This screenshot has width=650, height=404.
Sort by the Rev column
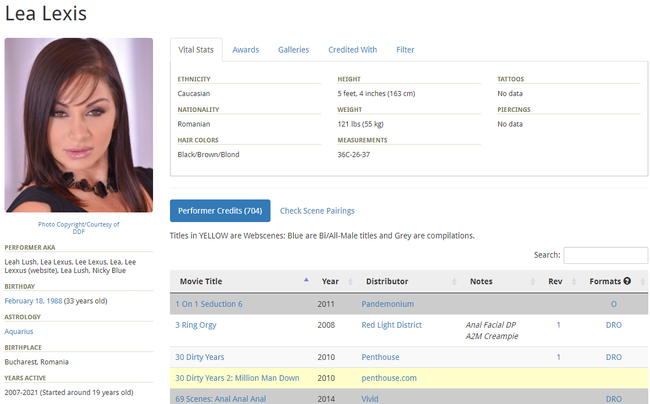pos(560,281)
